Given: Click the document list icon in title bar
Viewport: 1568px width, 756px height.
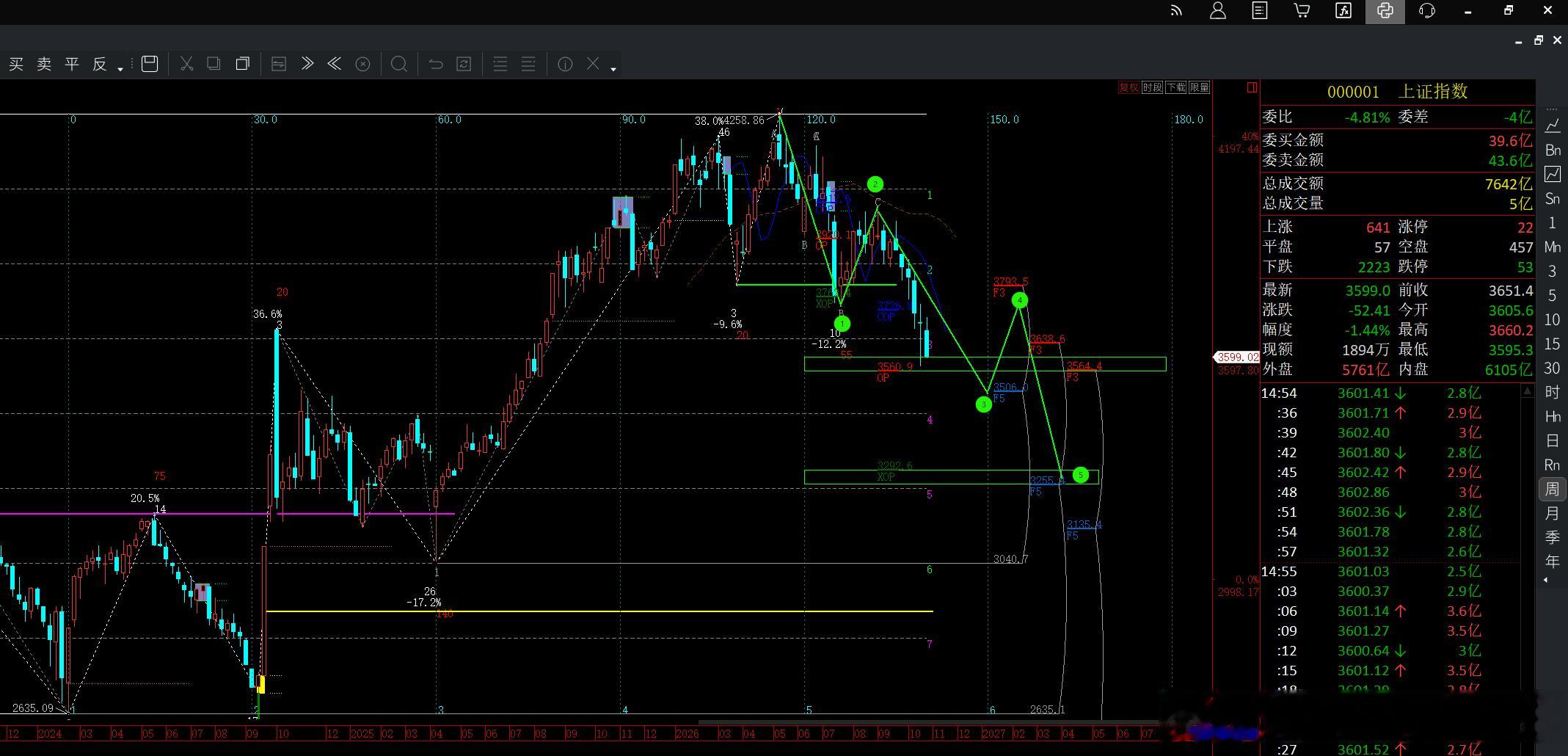Looking at the screenshot, I should pos(1260,10).
